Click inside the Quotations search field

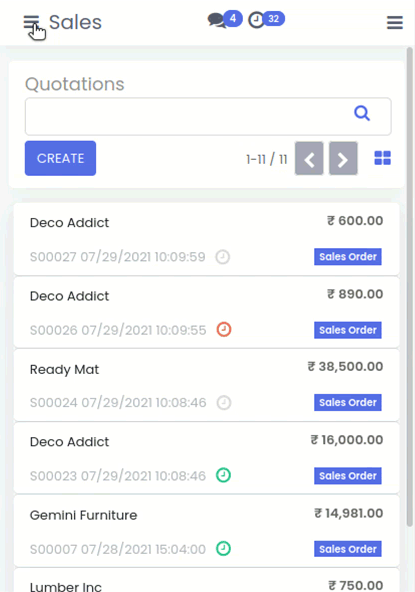click(208, 116)
